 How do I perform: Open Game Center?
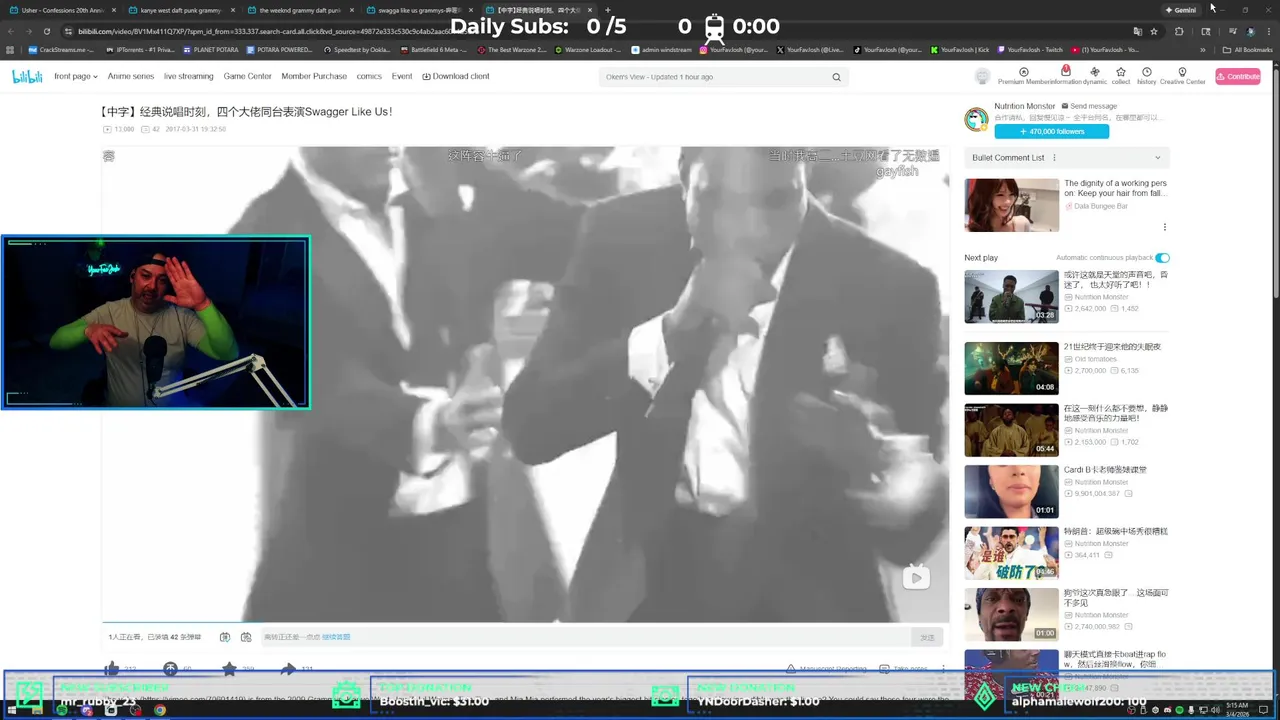(248, 76)
